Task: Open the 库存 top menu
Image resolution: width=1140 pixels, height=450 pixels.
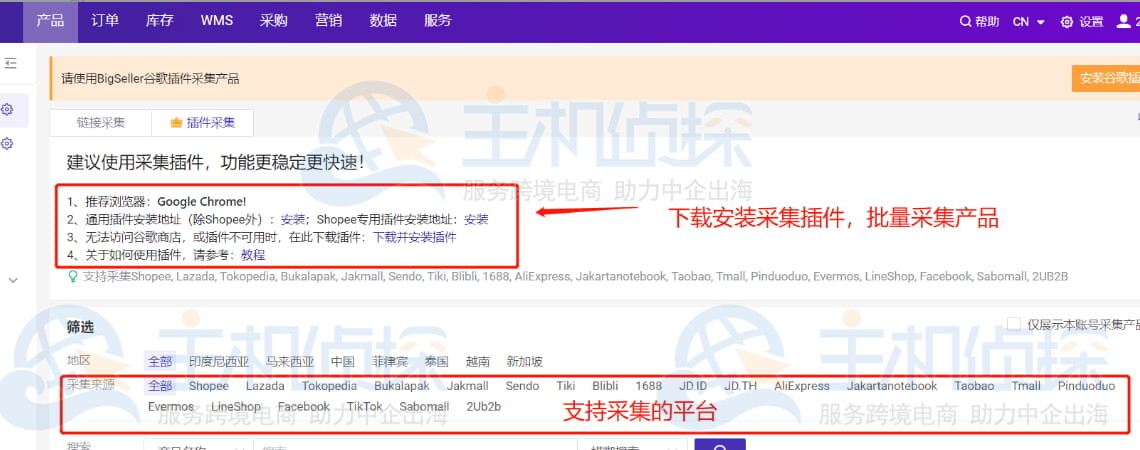Action: (x=160, y=21)
